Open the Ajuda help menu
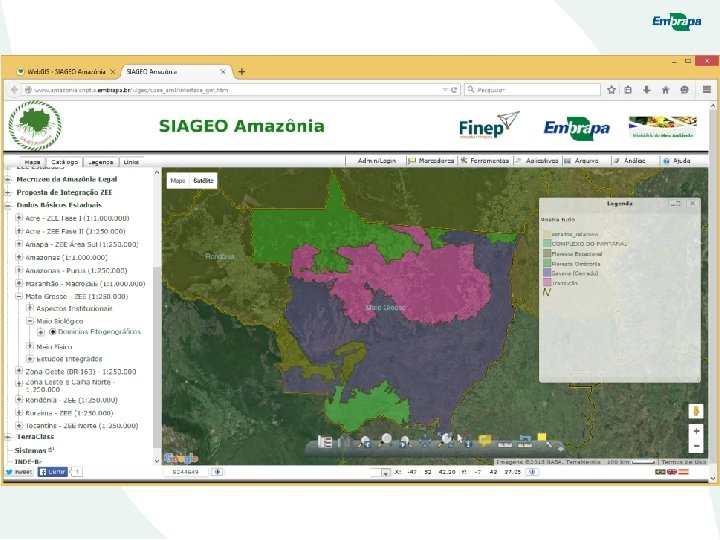Viewport: 720px width, 540px height. 677,161
